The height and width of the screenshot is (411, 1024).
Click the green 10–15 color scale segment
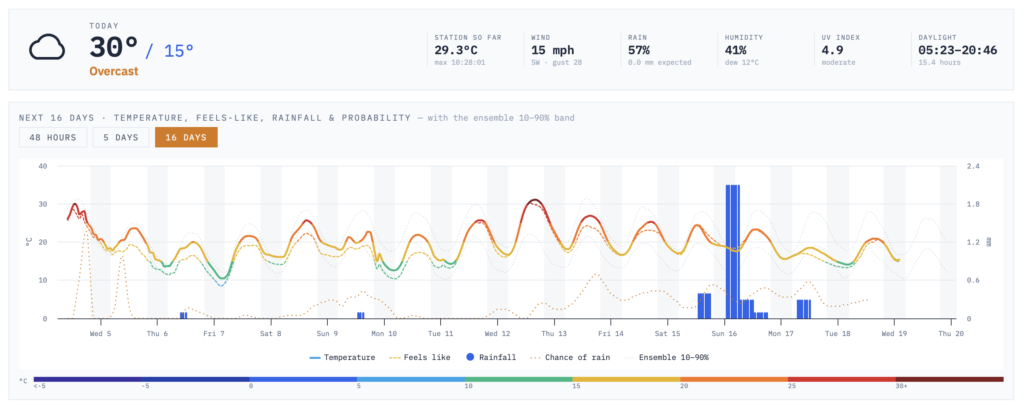[x=519, y=379]
